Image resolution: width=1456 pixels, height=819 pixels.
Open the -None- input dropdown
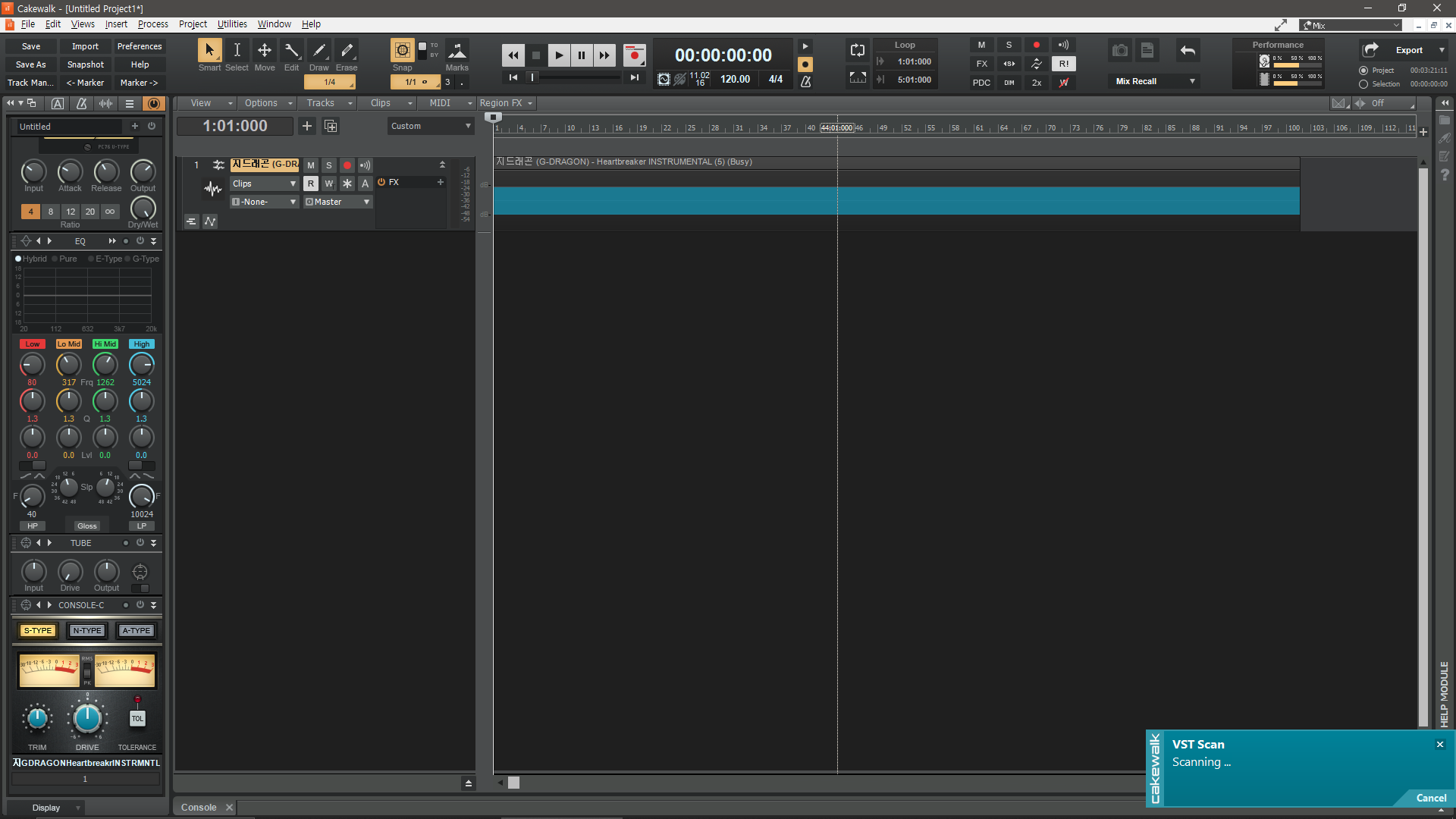[264, 202]
